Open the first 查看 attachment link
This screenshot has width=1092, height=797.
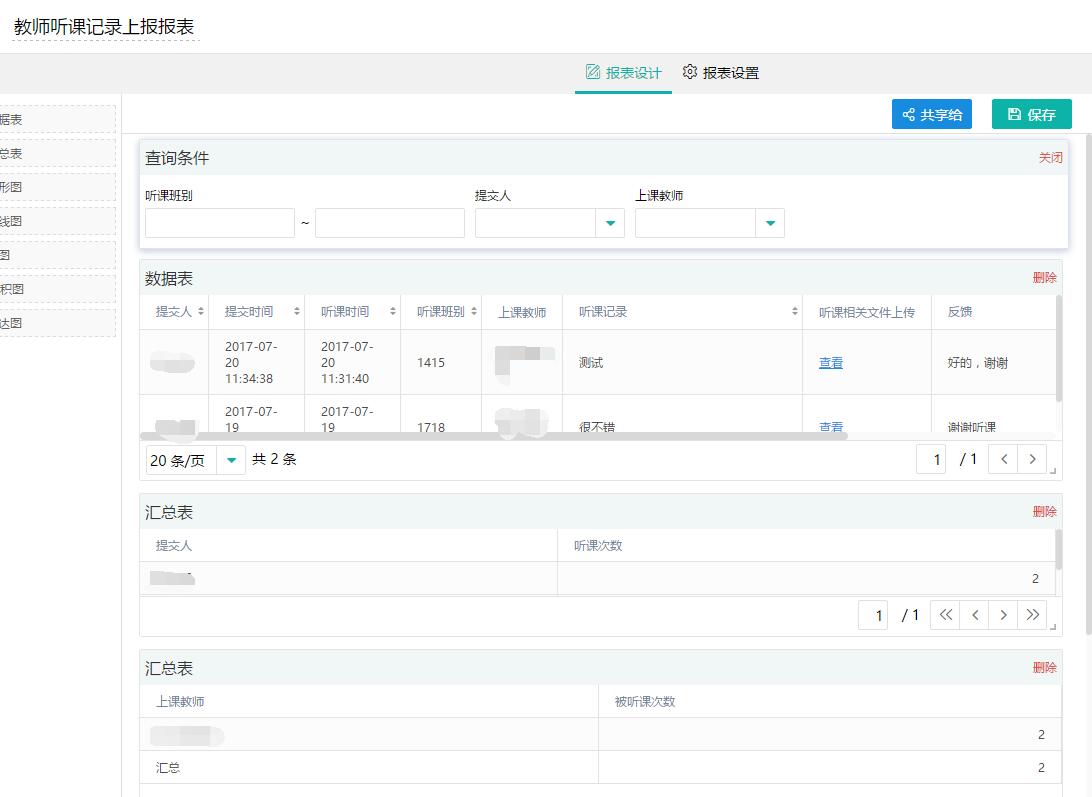click(830, 362)
